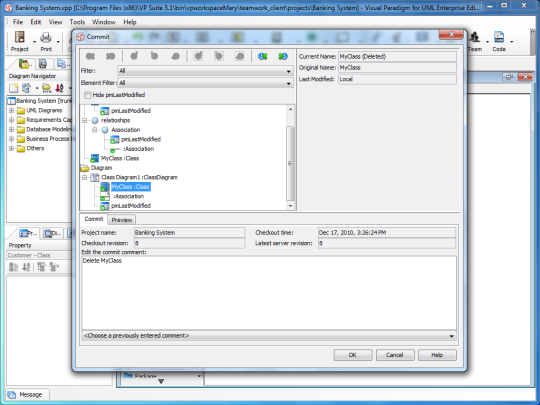Open the Filter dropdown set to All
This screenshot has height=405, width=540.
point(205,71)
